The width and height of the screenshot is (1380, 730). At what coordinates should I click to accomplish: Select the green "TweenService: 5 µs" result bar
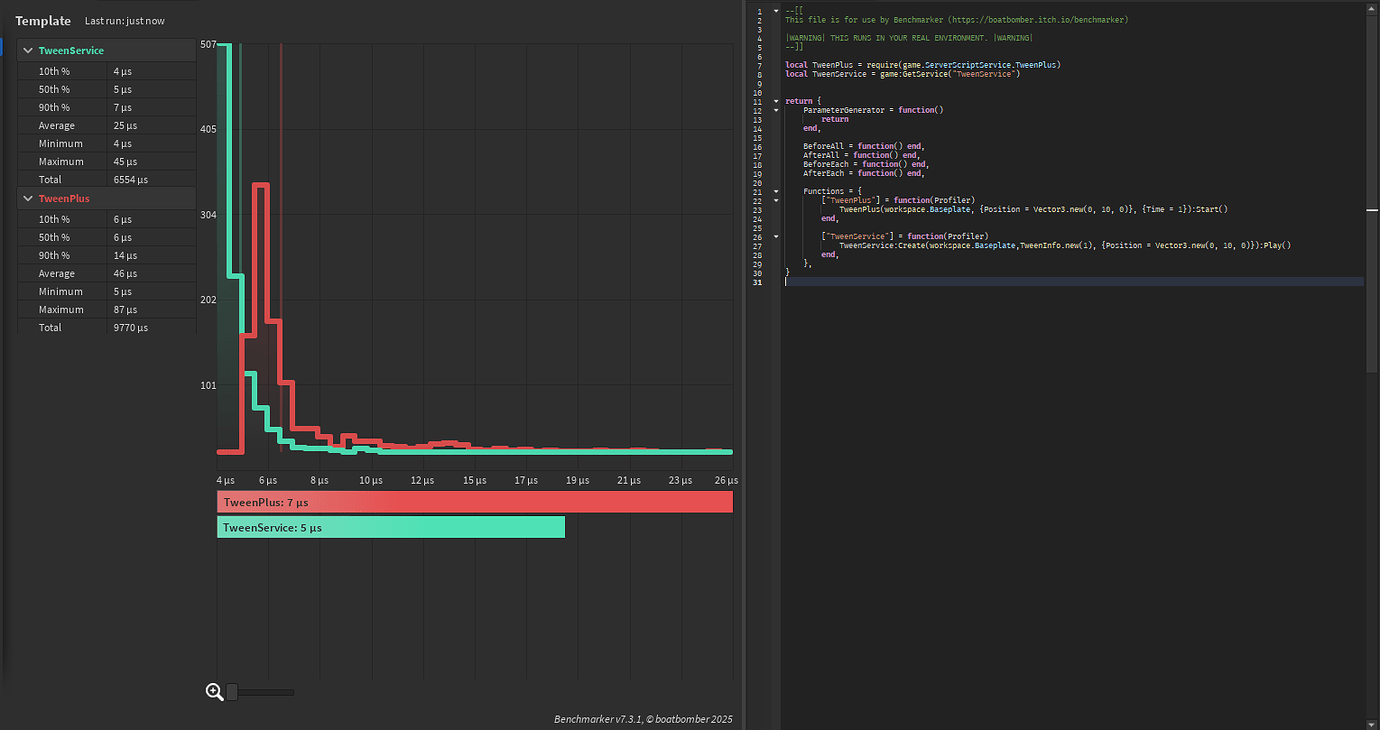(391, 527)
